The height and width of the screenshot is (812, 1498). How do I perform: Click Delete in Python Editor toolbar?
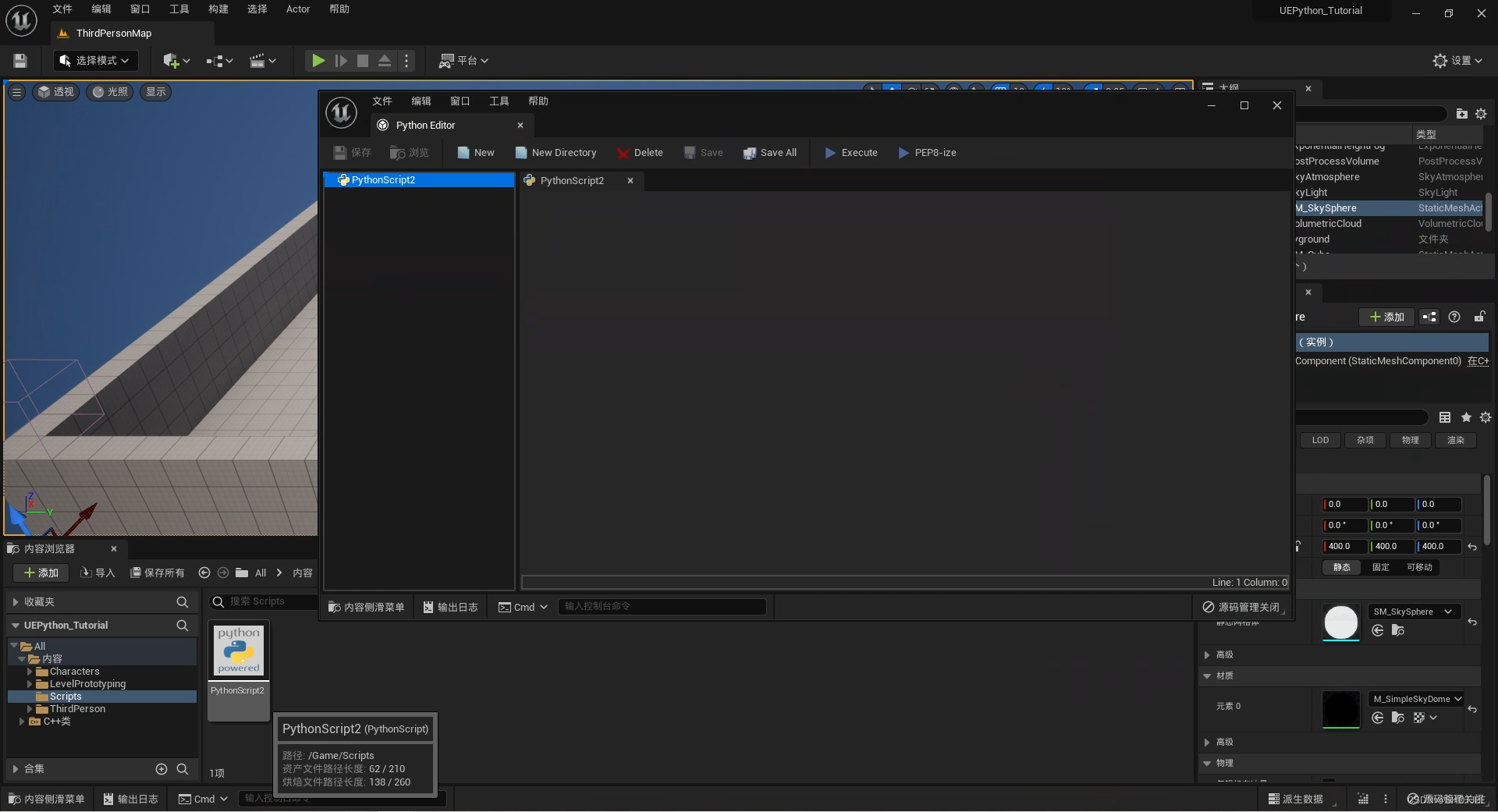pyautogui.click(x=640, y=153)
